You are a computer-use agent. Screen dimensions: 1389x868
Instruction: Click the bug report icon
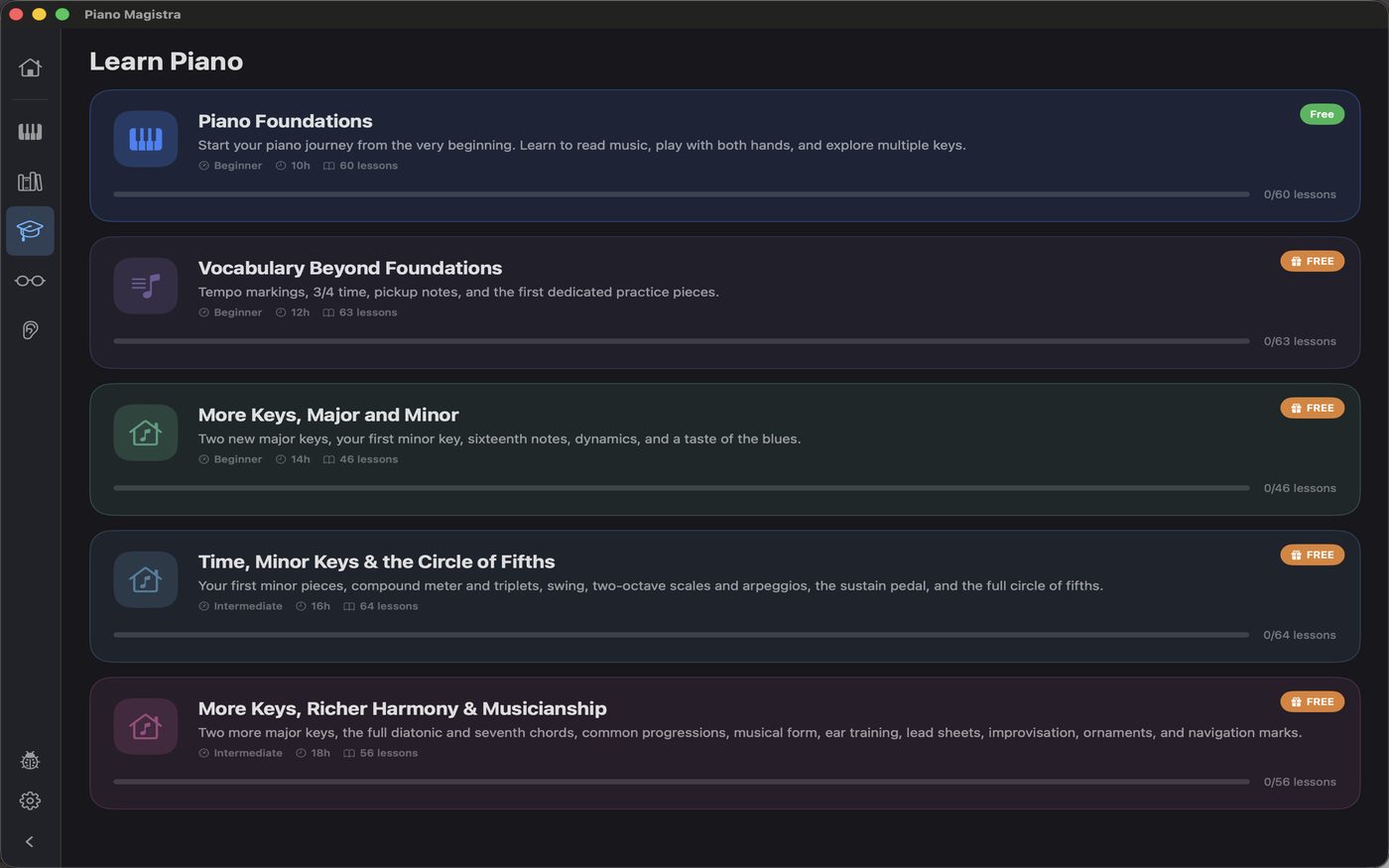[30, 761]
